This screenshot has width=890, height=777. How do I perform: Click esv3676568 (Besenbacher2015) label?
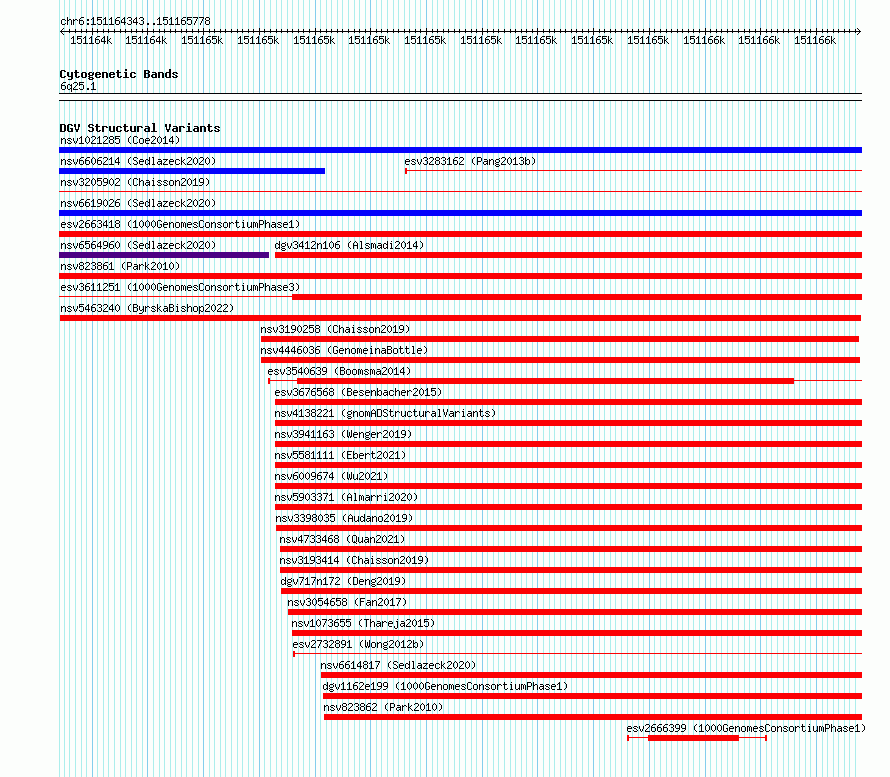tap(358, 392)
